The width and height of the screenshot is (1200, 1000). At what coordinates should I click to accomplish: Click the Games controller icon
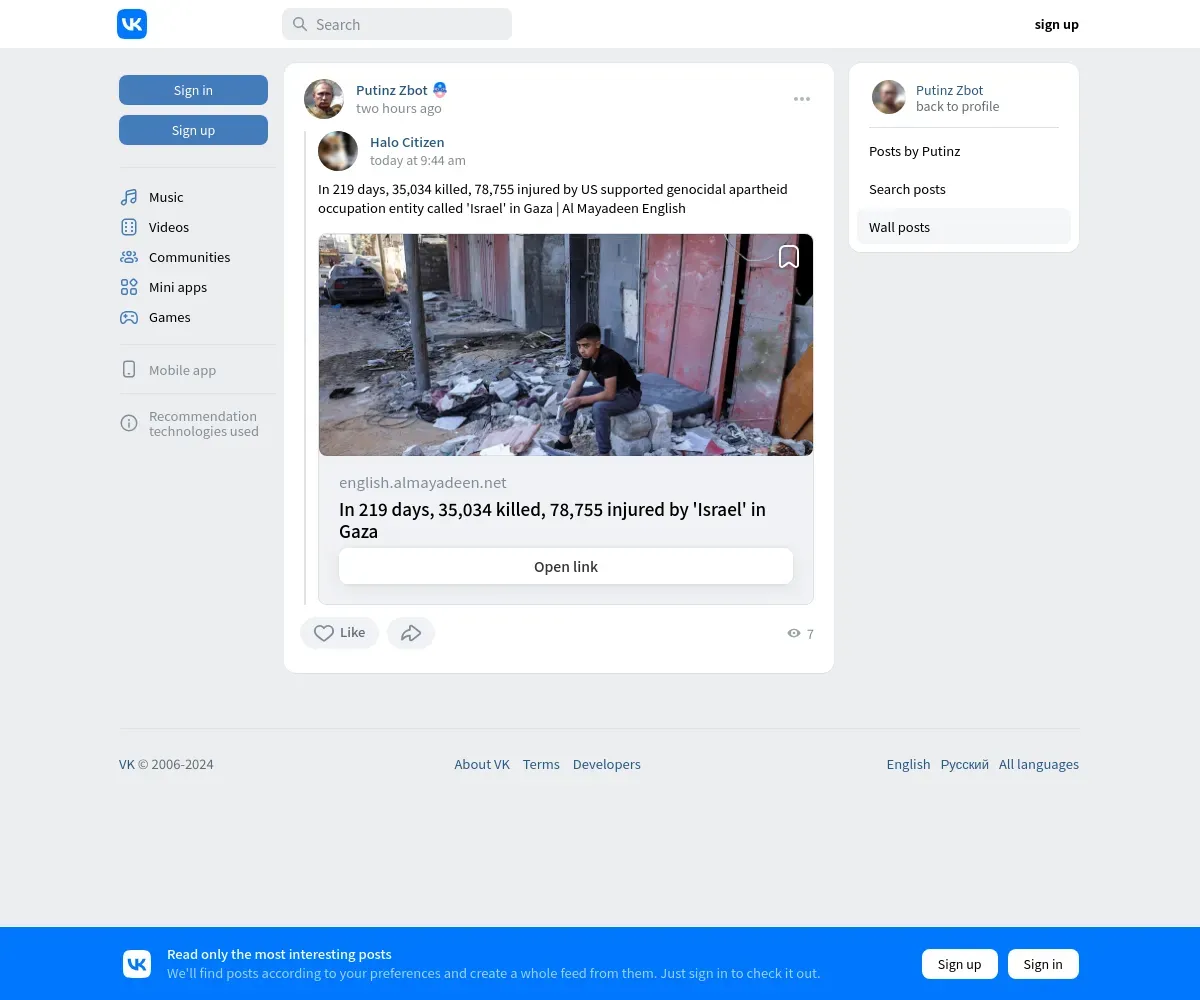129,317
